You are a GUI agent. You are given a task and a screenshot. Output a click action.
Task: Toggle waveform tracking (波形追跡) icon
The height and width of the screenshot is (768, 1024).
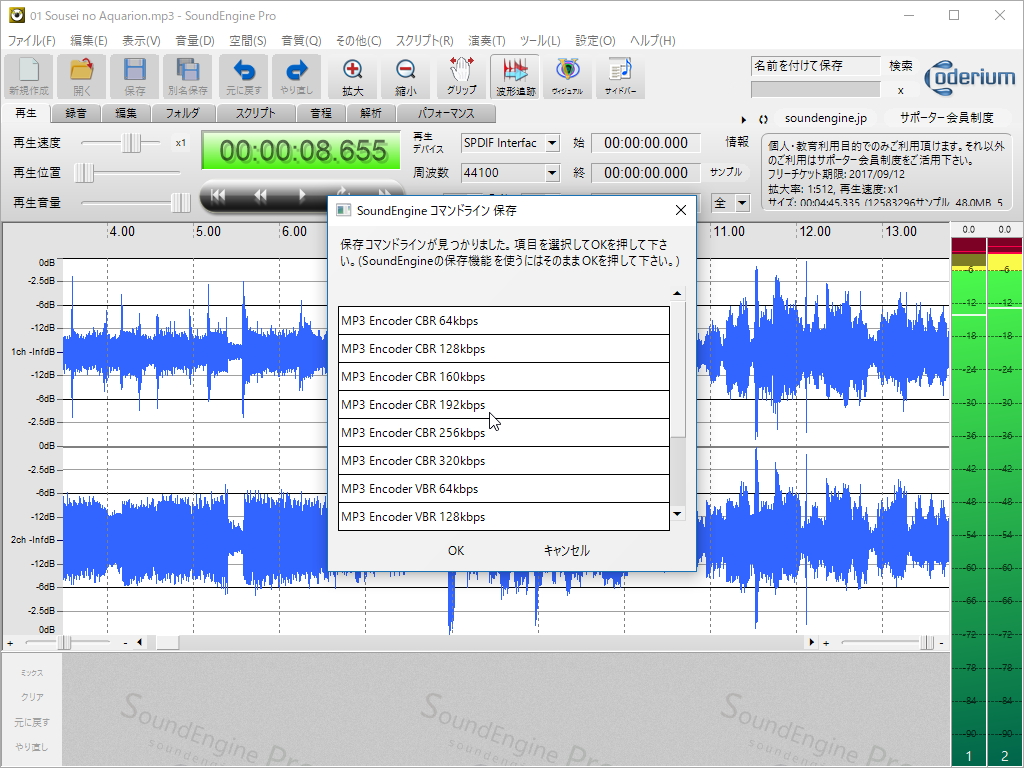515,76
